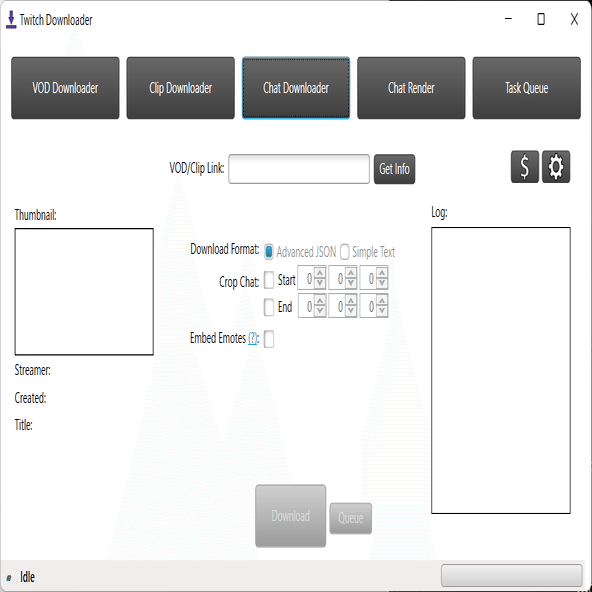This screenshot has height=592, width=592.
Task: Open the Task Queue tab
Action: tap(527, 88)
